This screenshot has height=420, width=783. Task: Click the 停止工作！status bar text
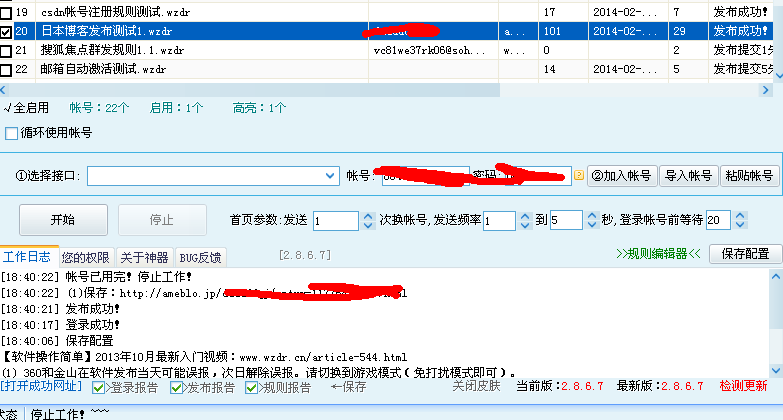click(57, 414)
